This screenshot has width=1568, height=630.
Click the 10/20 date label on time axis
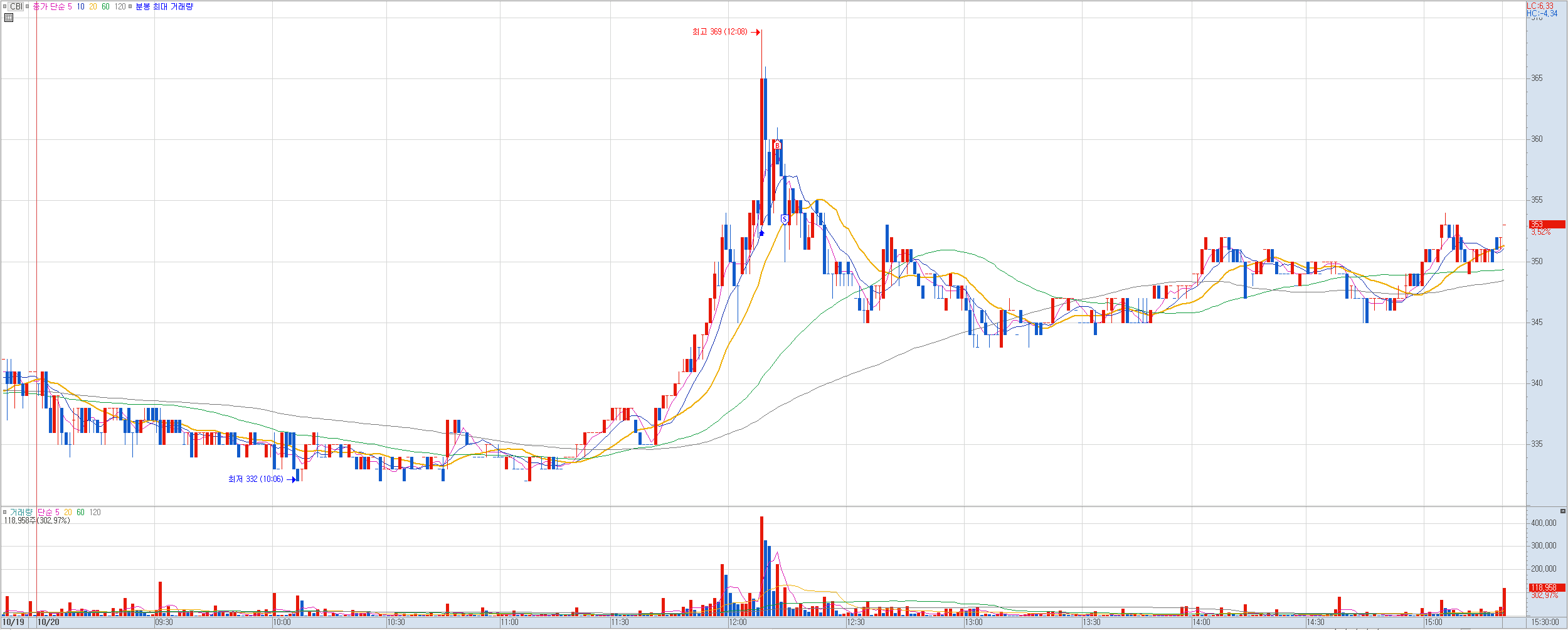pos(48,622)
